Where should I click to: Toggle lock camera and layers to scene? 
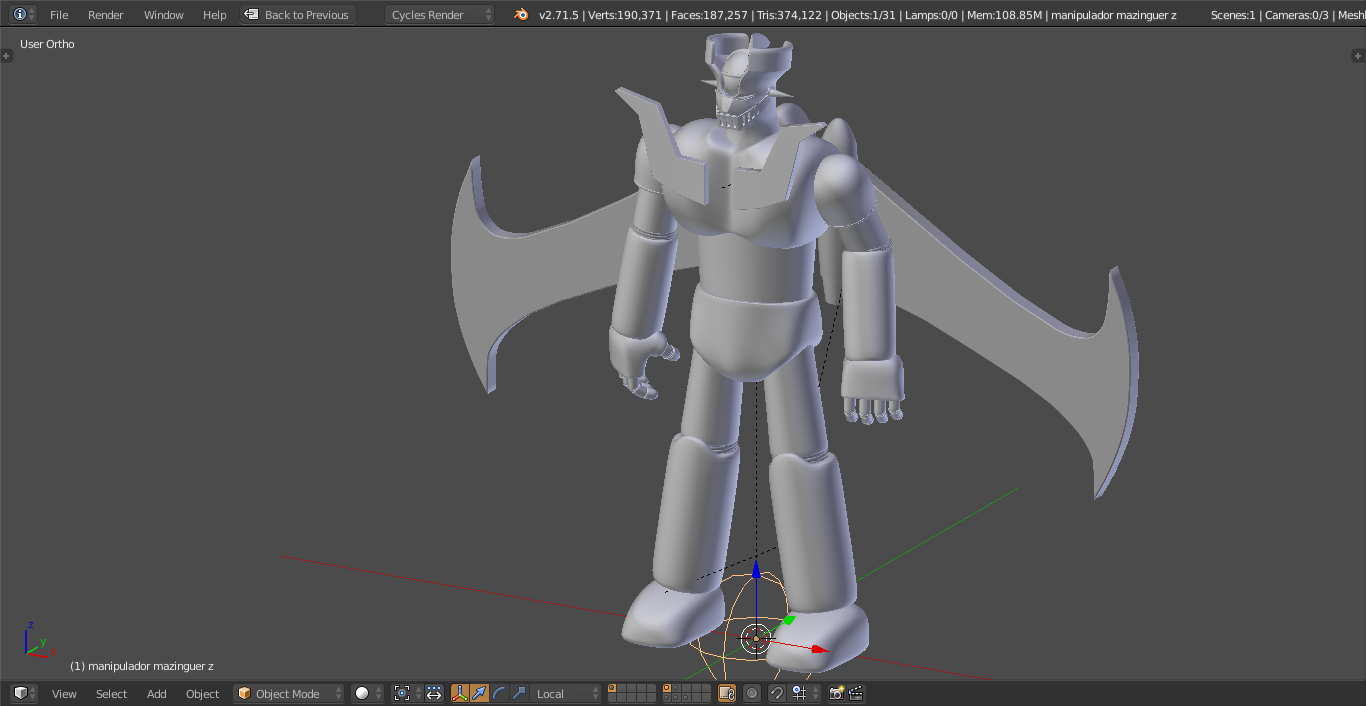(x=727, y=693)
